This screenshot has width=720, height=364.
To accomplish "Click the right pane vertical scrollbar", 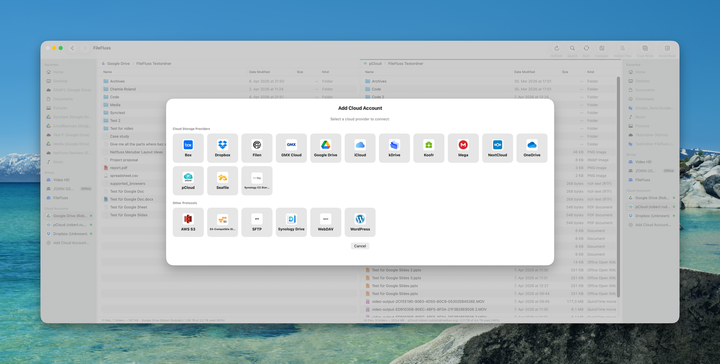I will [x=619, y=186].
